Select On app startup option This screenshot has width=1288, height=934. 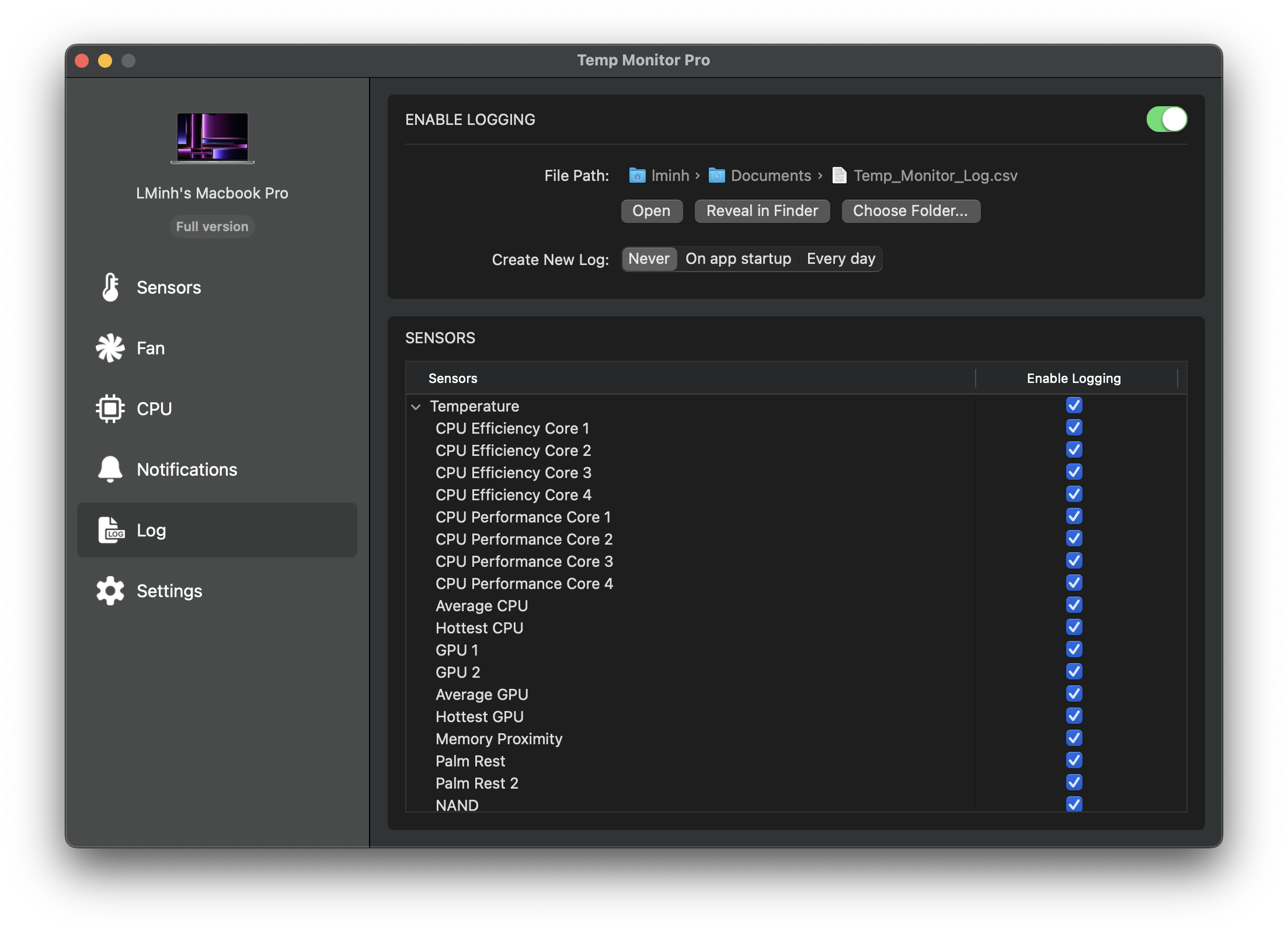tap(738, 259)
